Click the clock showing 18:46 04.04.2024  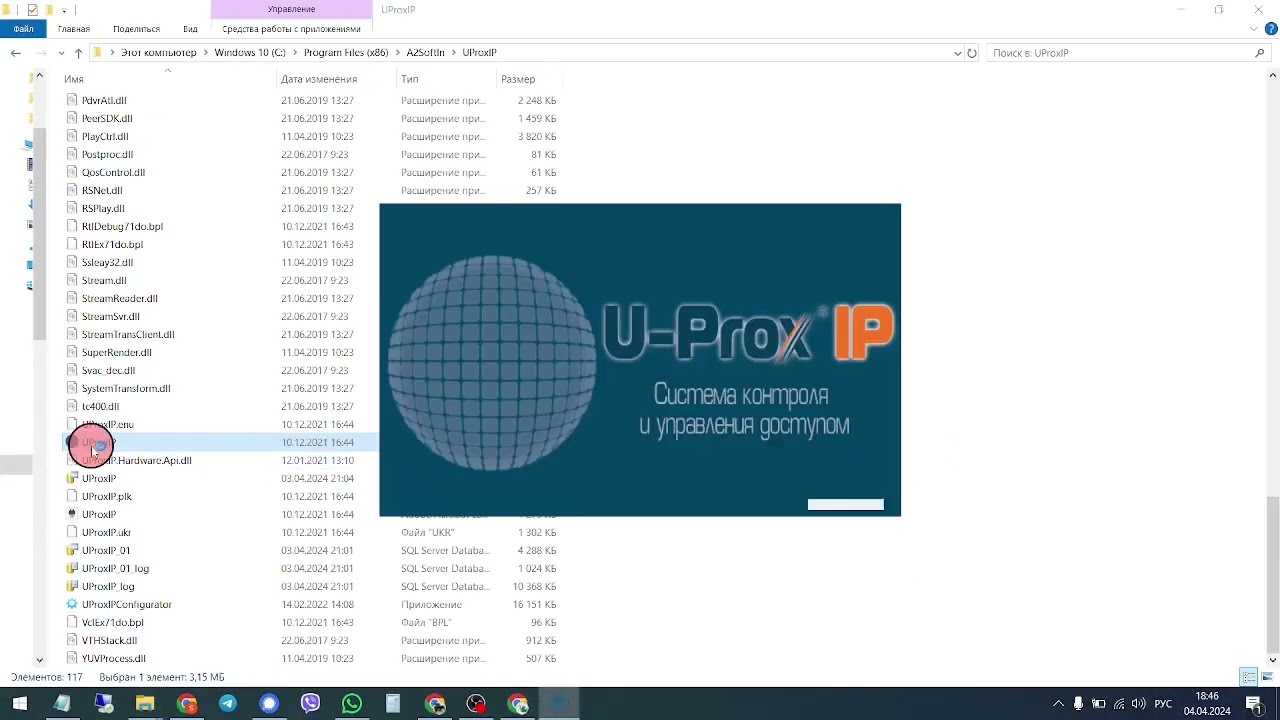pos(1207,704)
